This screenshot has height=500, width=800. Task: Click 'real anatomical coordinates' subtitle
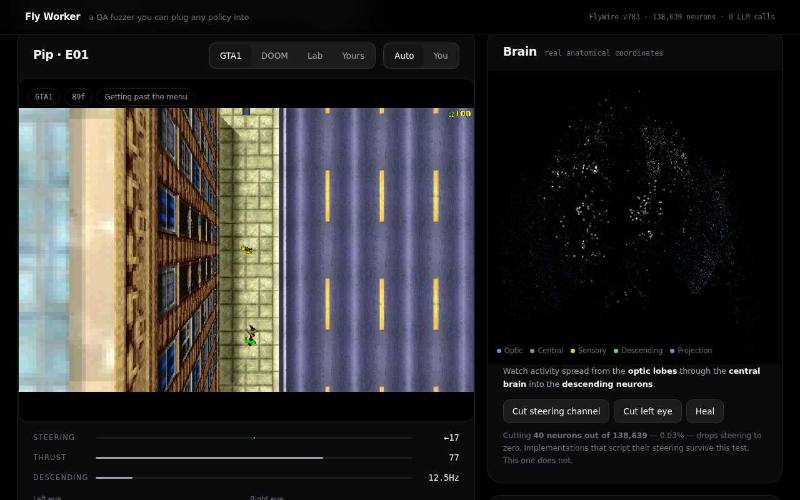click(604, 53)
